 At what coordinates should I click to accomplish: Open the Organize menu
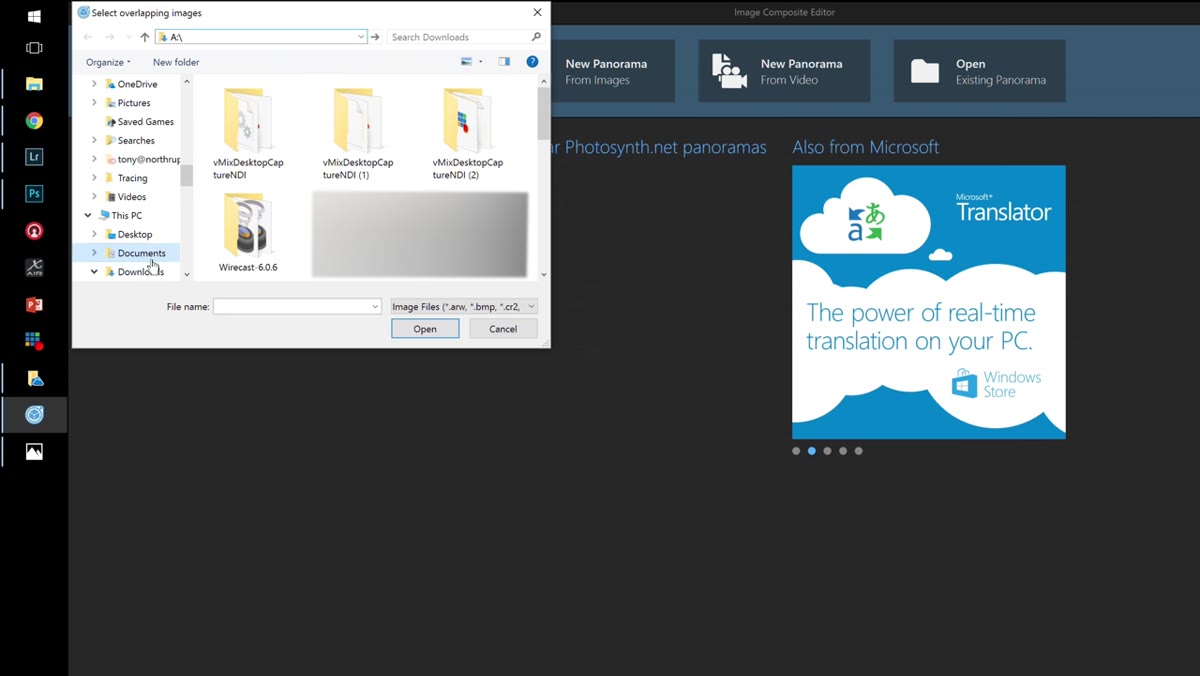point(108,62)
